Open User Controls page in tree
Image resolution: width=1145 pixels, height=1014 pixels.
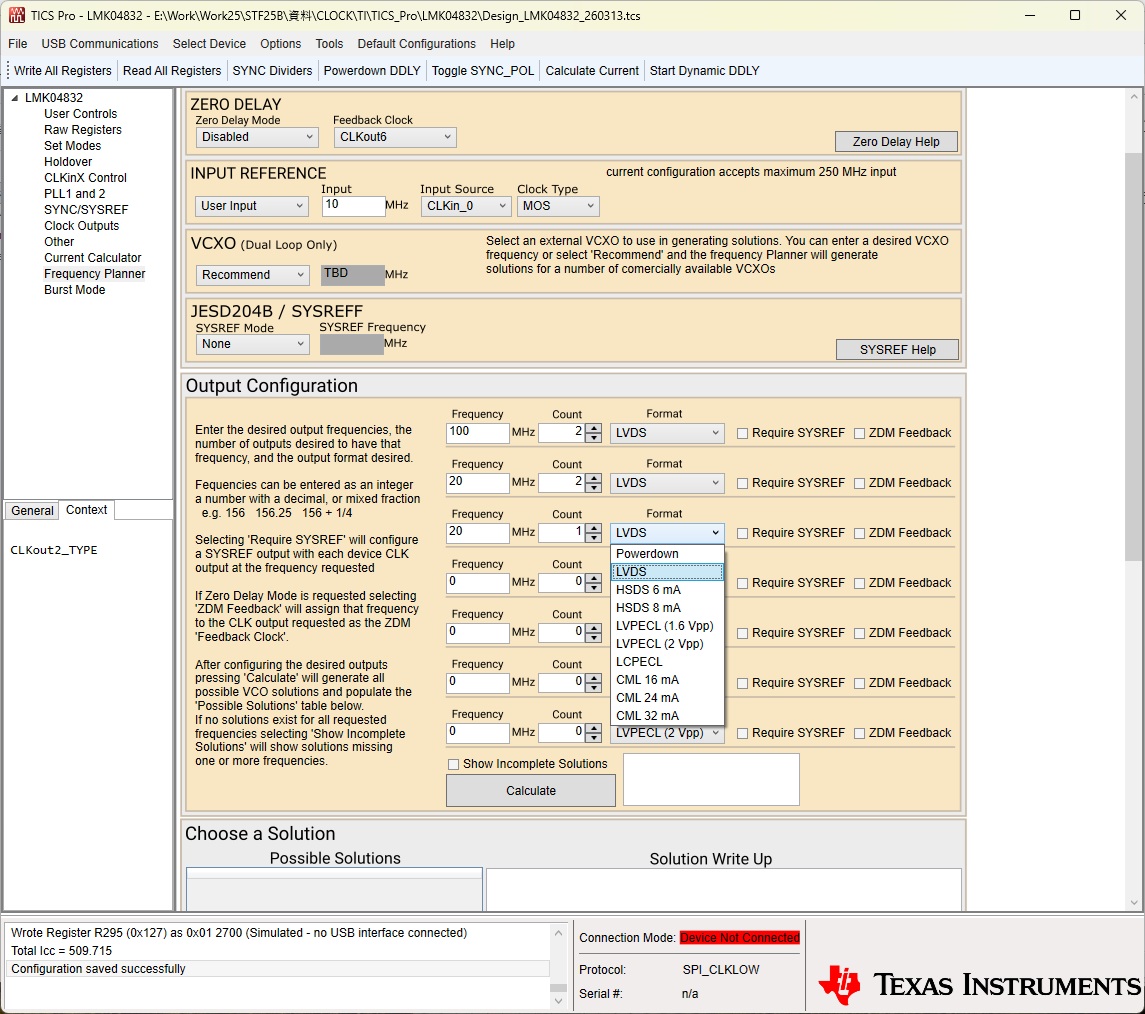[80, 114]
